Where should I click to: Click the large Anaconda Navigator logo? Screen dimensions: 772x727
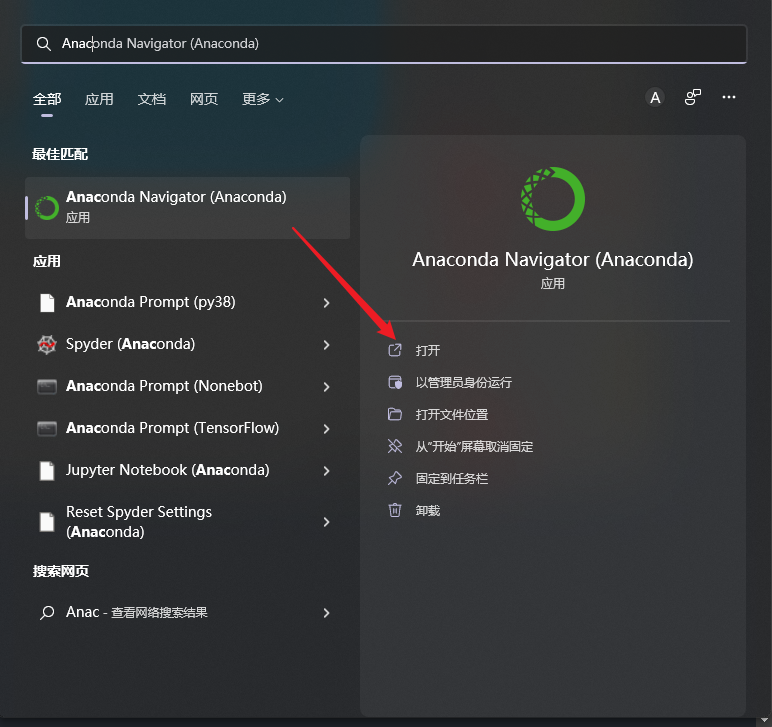[553, 199]
